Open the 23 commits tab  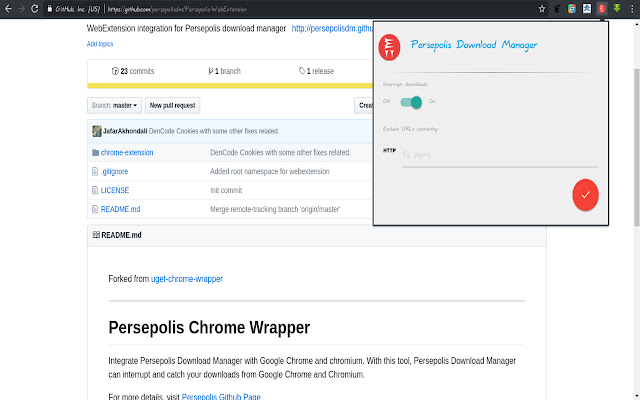pos(135,72)
